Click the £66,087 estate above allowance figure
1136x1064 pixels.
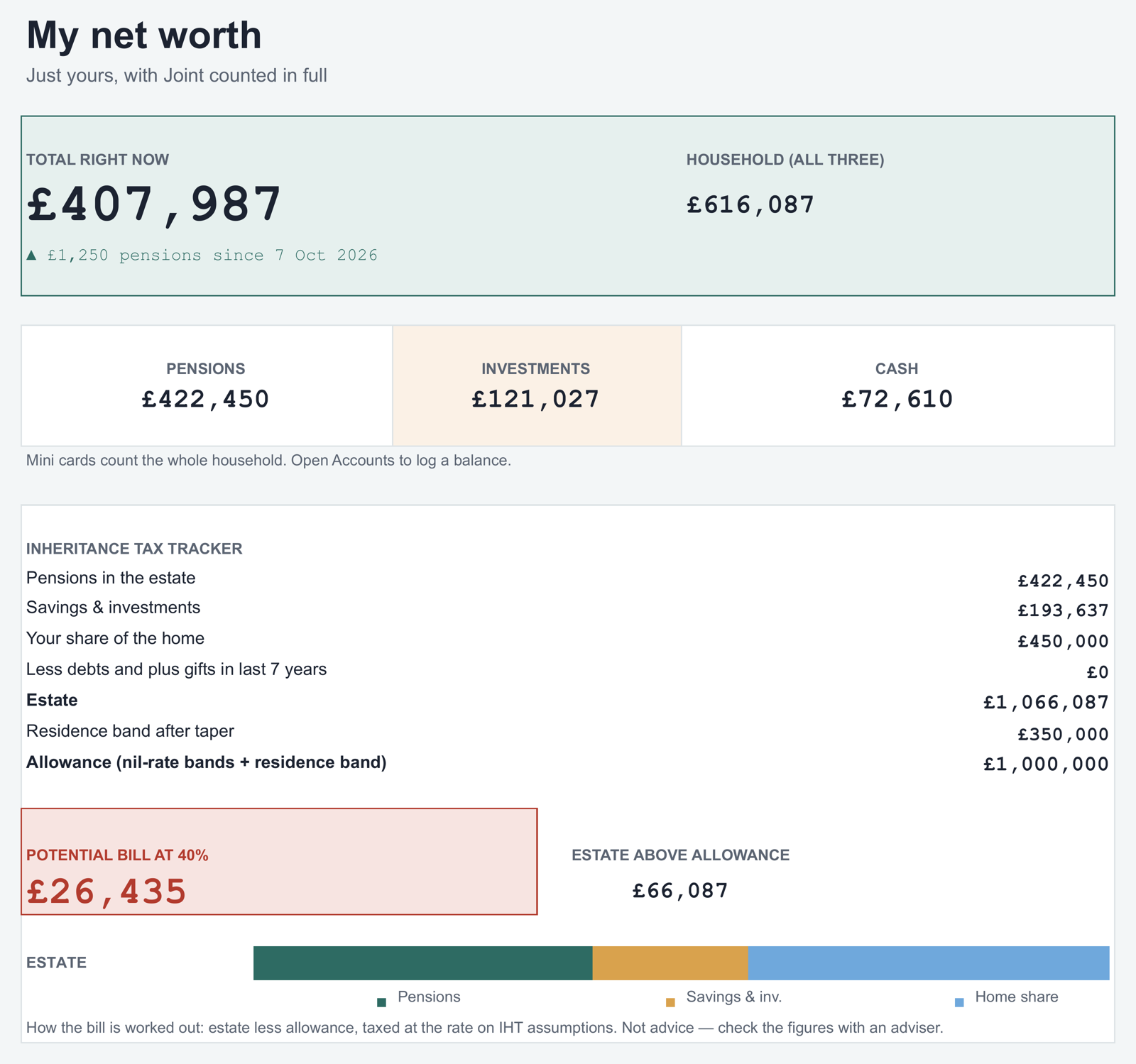680,891
